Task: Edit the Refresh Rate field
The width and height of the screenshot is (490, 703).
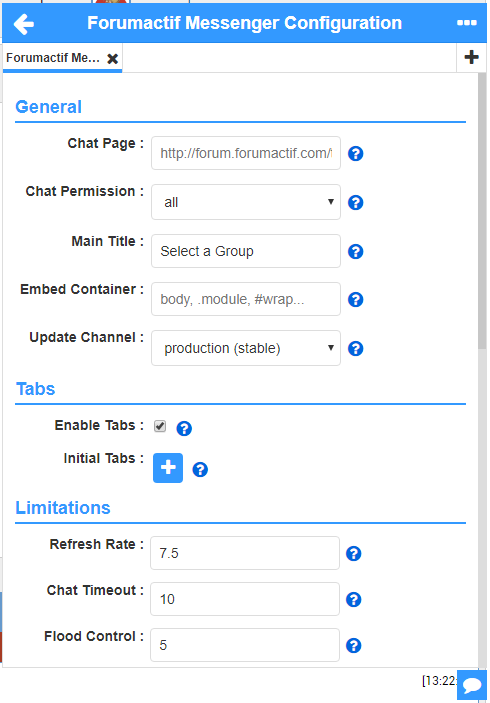Action: 245,553
